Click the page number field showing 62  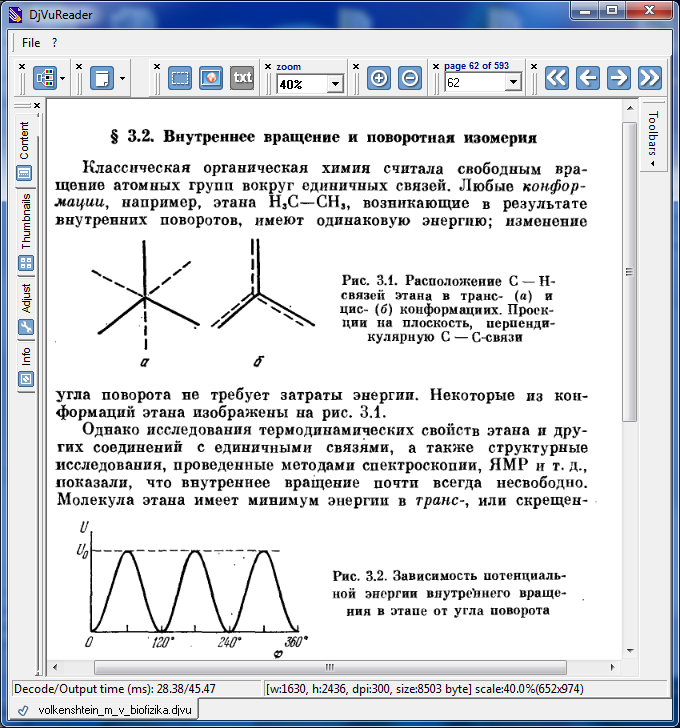pyautogui.click(x=474, y=83)
